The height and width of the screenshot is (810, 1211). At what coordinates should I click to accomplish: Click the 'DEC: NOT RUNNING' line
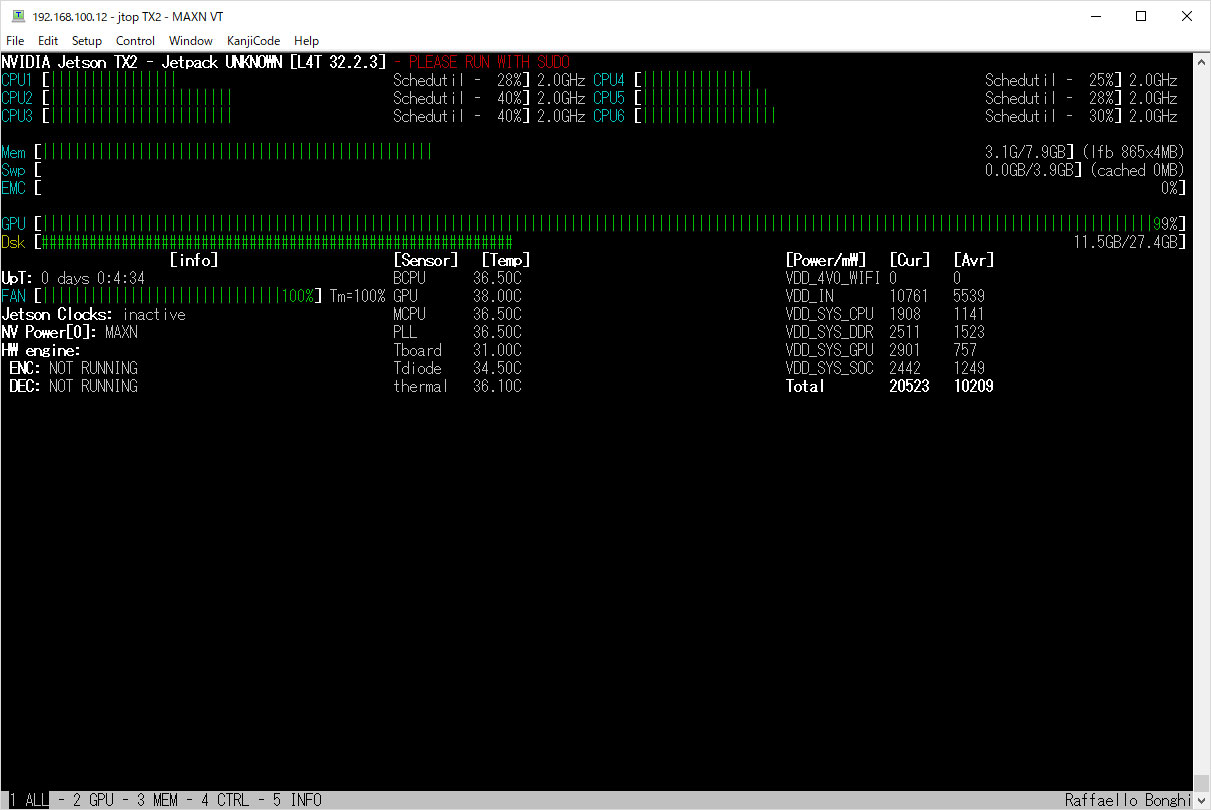click(73, 386)
